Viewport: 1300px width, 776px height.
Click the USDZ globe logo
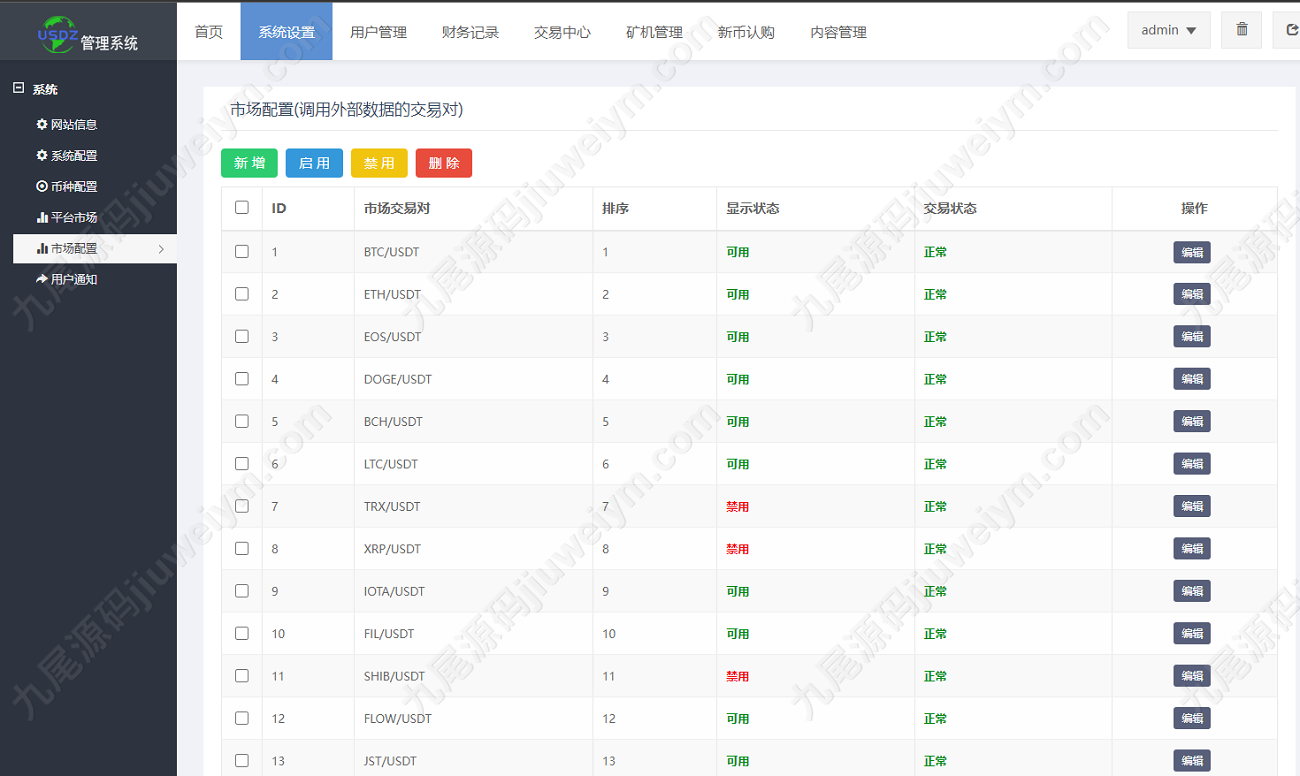56,34
